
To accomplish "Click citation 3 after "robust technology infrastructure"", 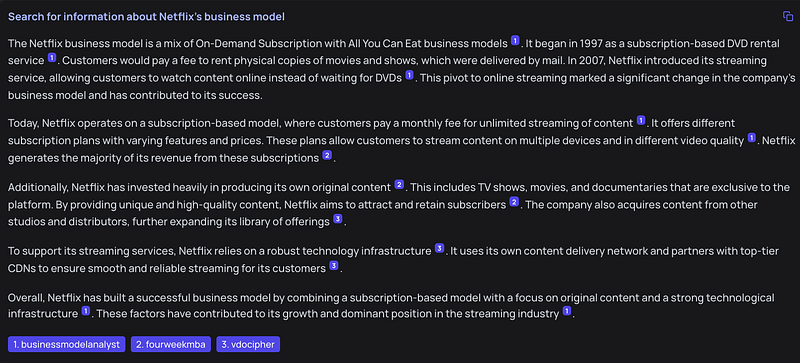I will click(x=439, y=248).
